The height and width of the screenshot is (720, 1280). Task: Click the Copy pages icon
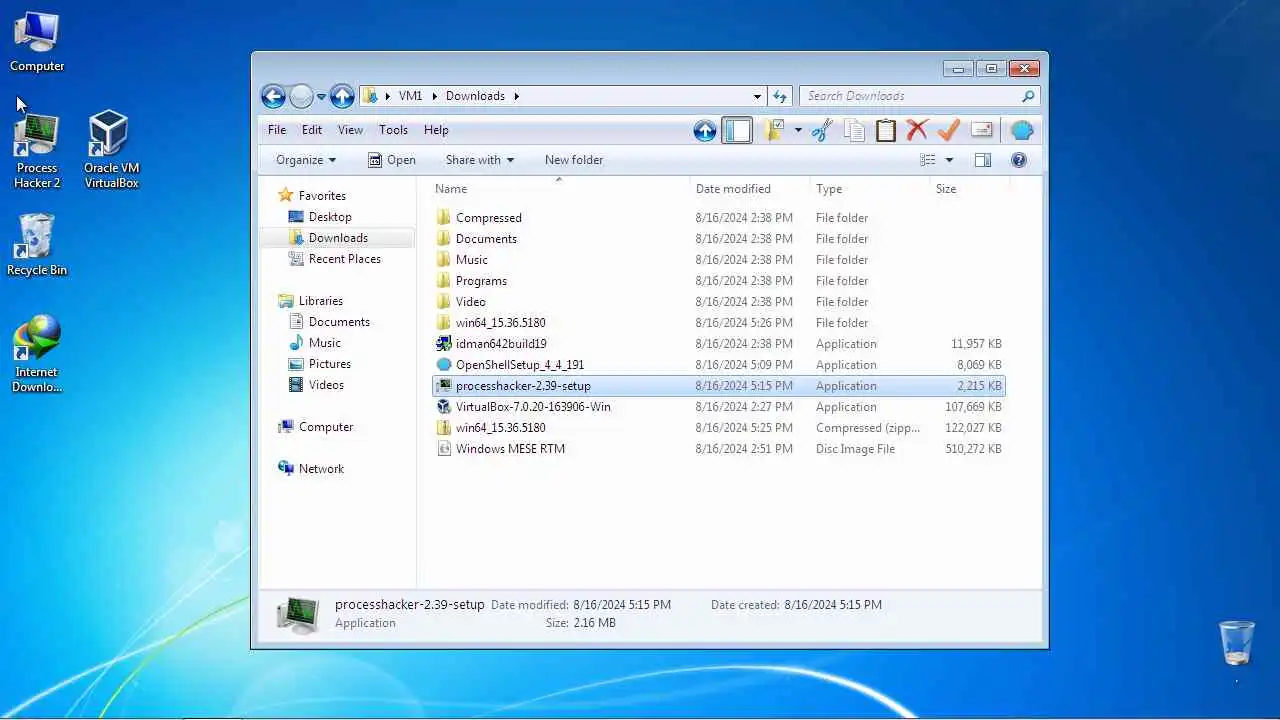click(x=854, y=130)
